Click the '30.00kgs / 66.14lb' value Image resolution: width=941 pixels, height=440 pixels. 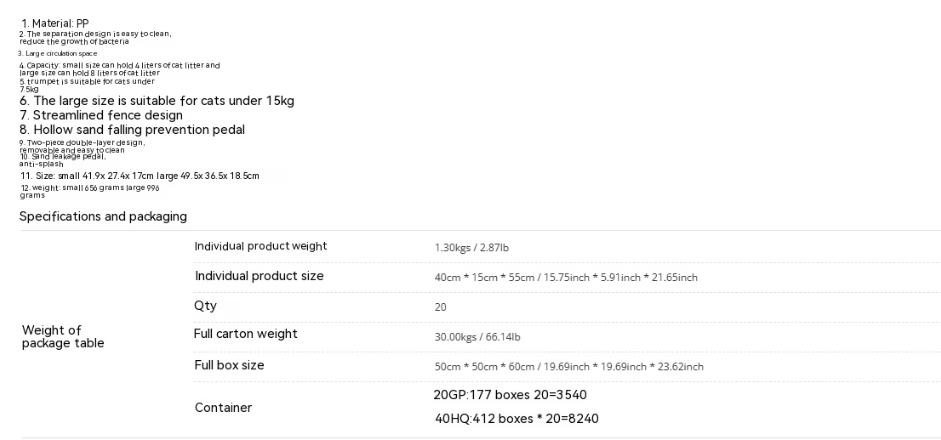(478, 337)
